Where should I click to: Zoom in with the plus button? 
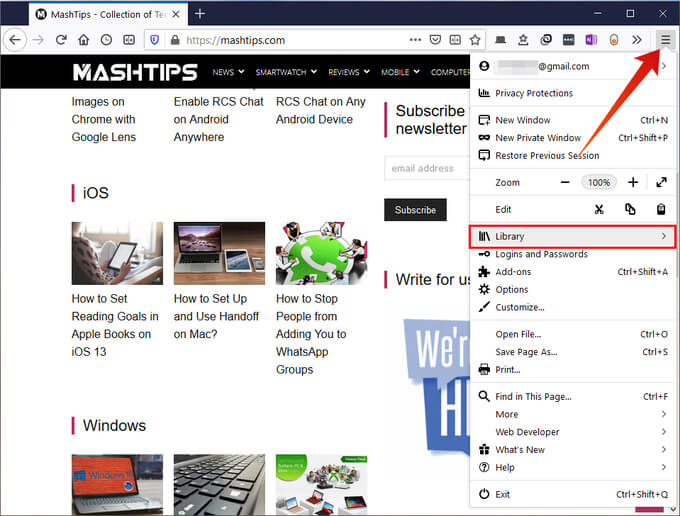[x=633, y=183]
